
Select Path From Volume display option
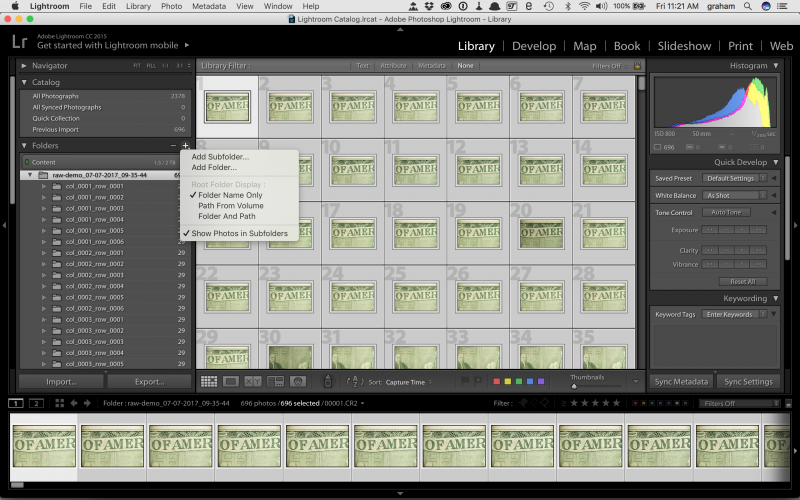tap(230, 205)
